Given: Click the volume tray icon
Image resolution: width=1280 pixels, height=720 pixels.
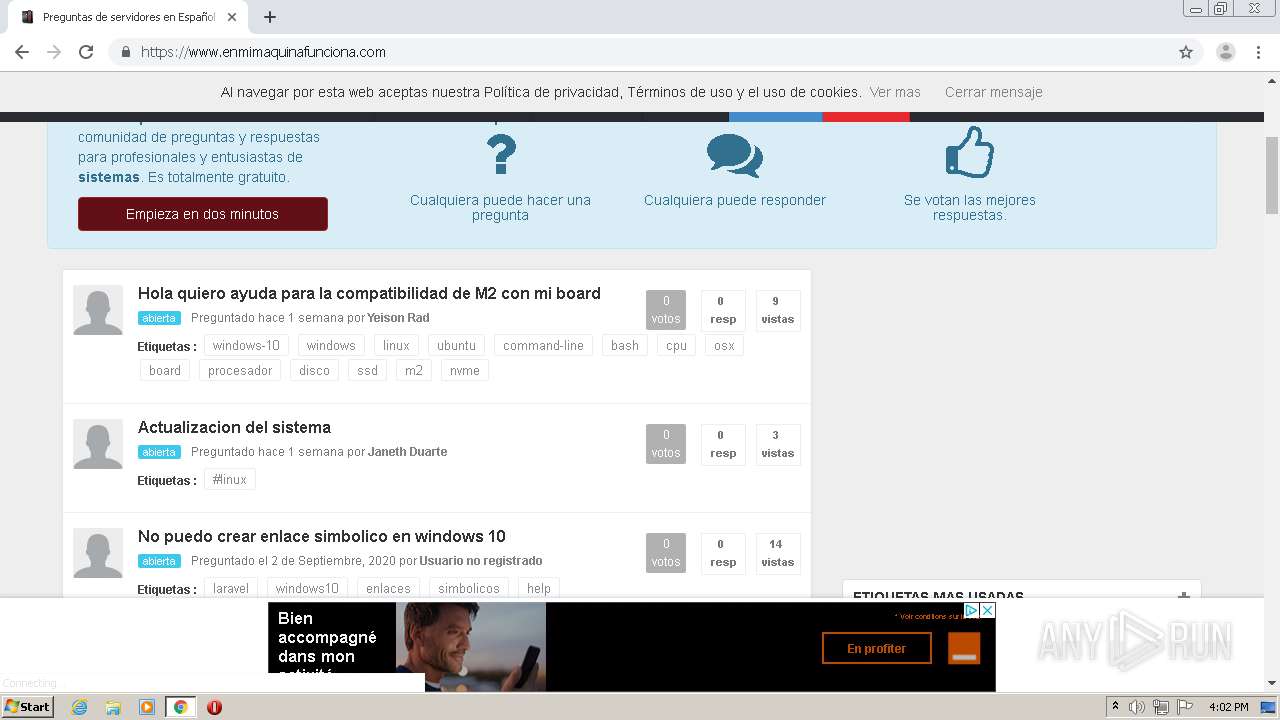Looking at the screenshot, I should pyautogui.click(x=1137, y=707).
